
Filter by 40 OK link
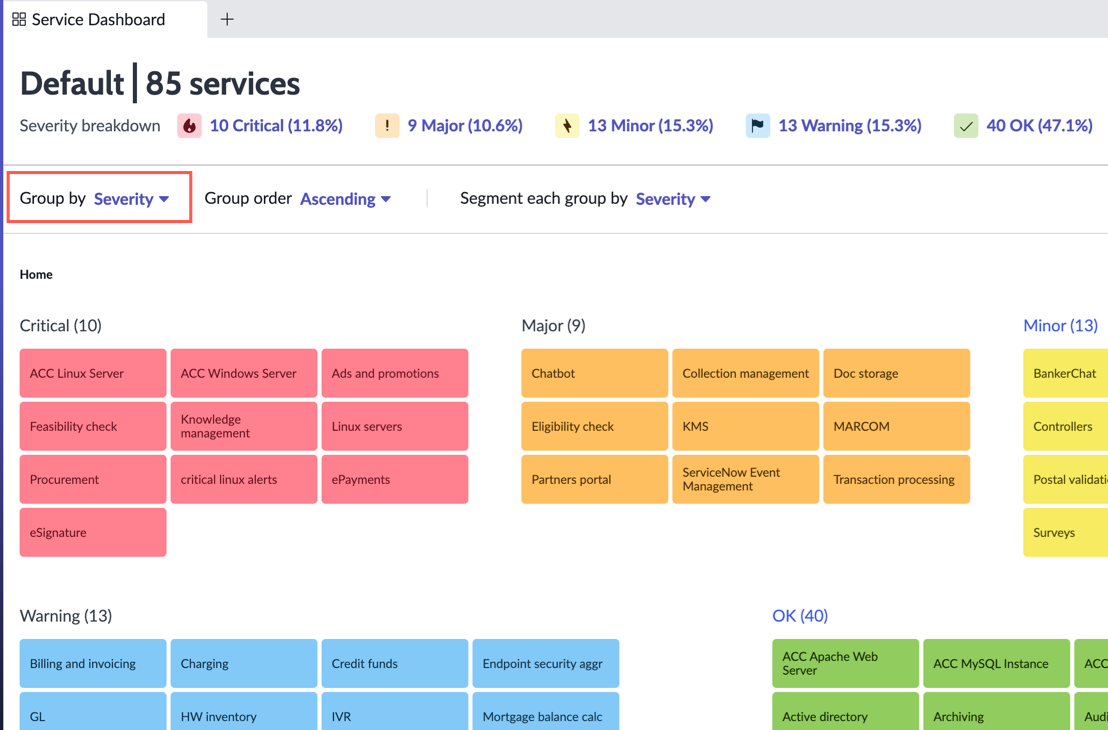pyautogui.click(x=1039, y=126)
